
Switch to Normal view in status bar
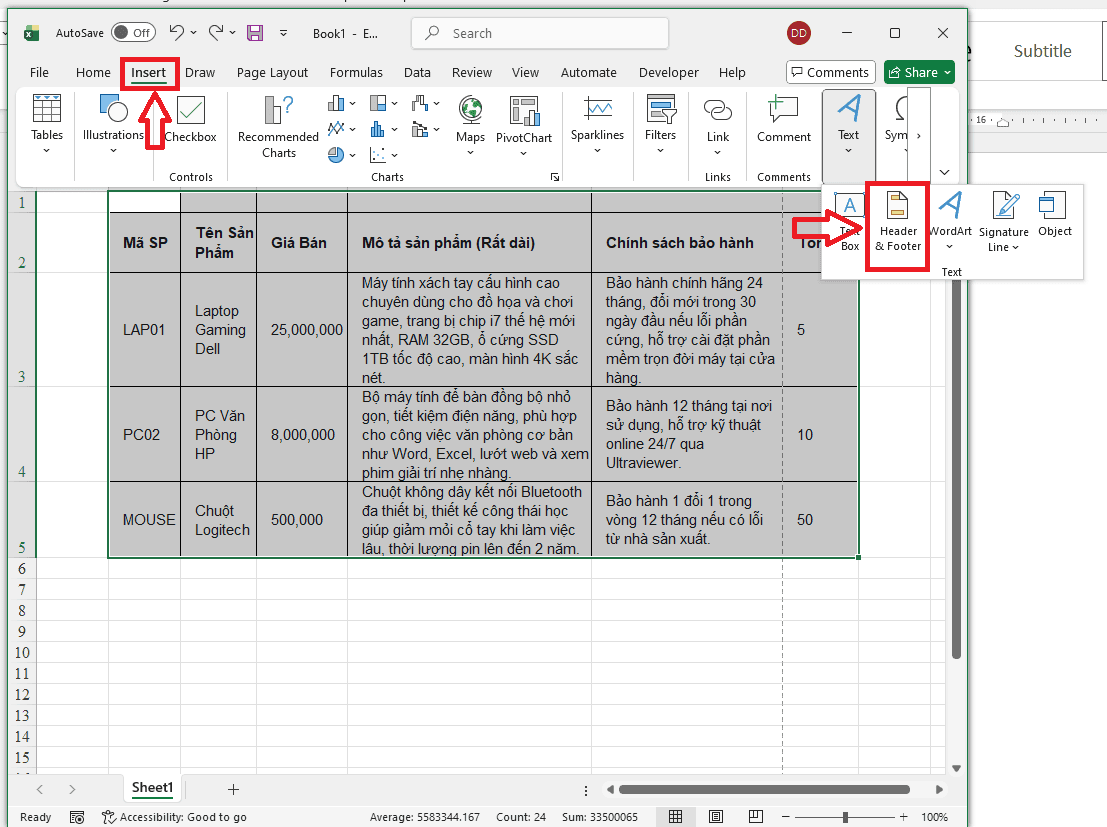coord(676,816)
